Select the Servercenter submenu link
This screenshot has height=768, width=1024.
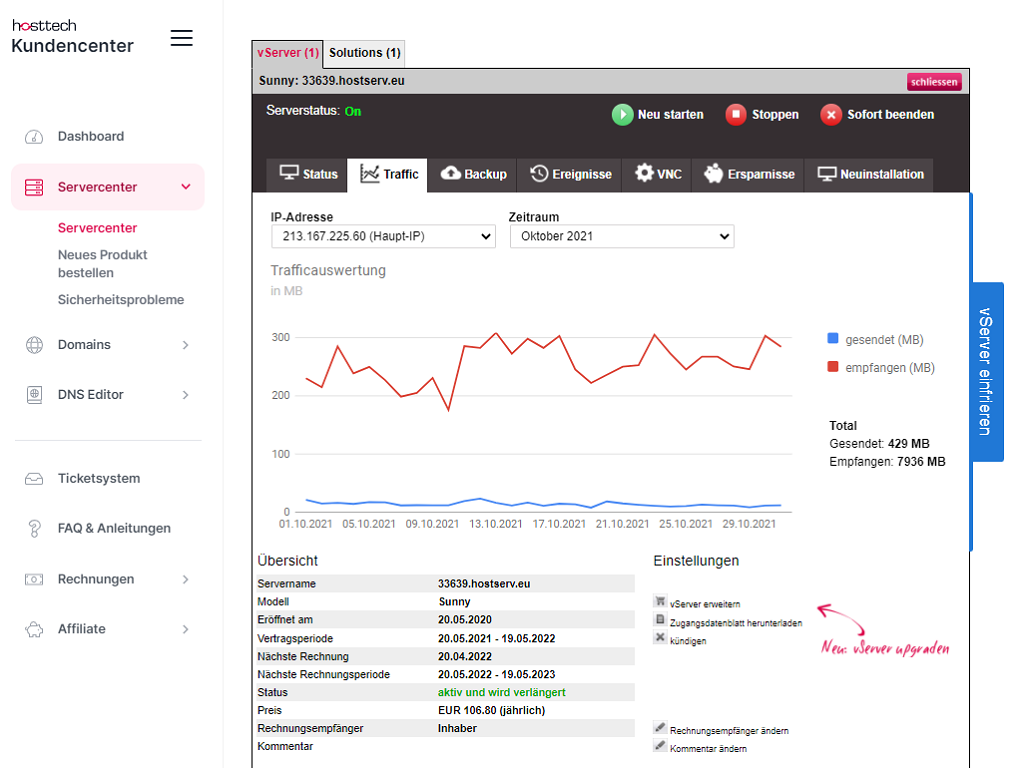coord(97,228)
